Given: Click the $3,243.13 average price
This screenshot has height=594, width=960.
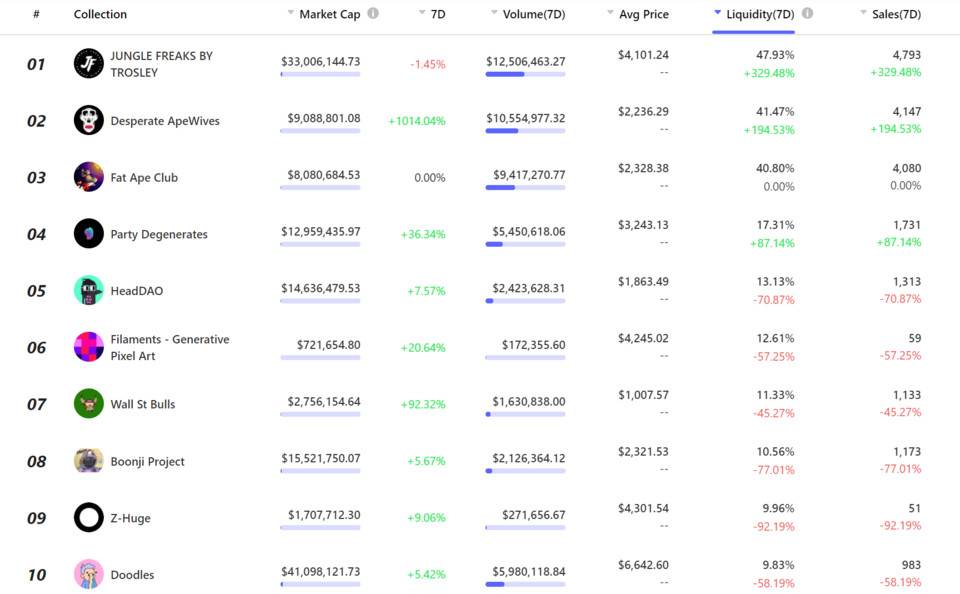Looking at the screenshot, I should pyautogui.click(x=643, y=225).
